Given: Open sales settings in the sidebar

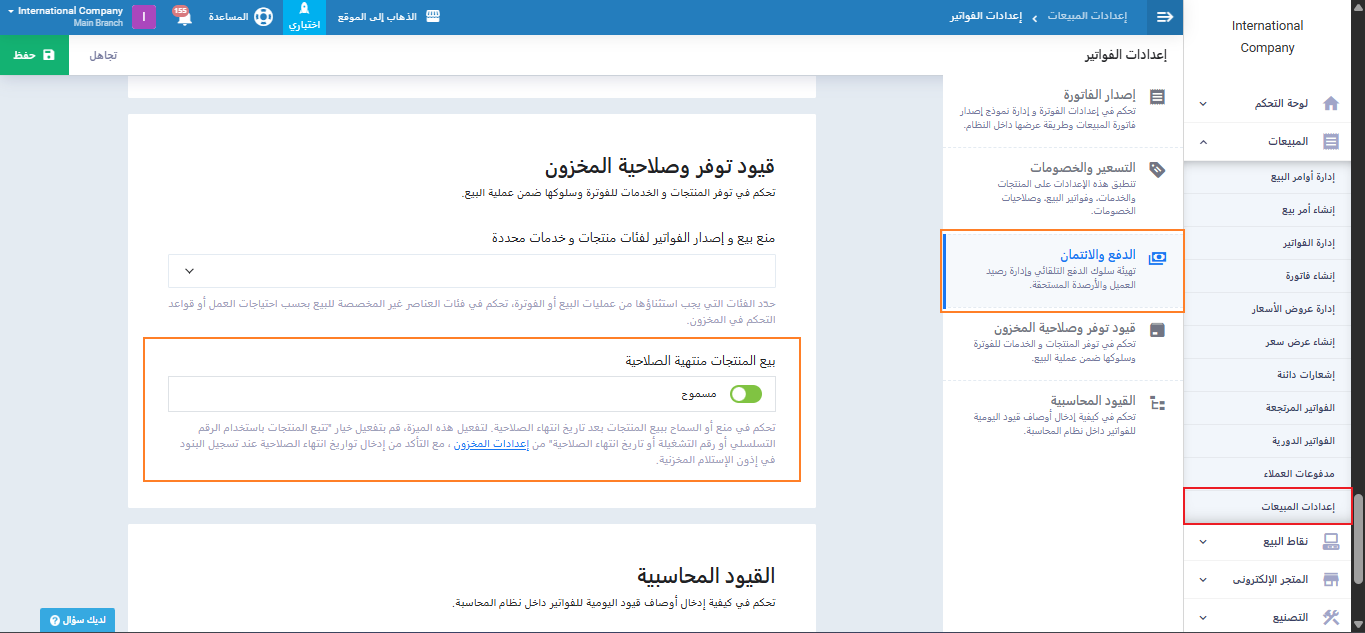Looking at the screenshot, I should pyautogui.click(x=1268, y=507).
